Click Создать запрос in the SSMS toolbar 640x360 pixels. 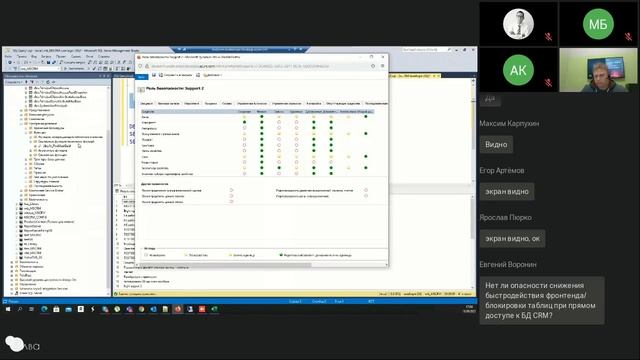73,62
